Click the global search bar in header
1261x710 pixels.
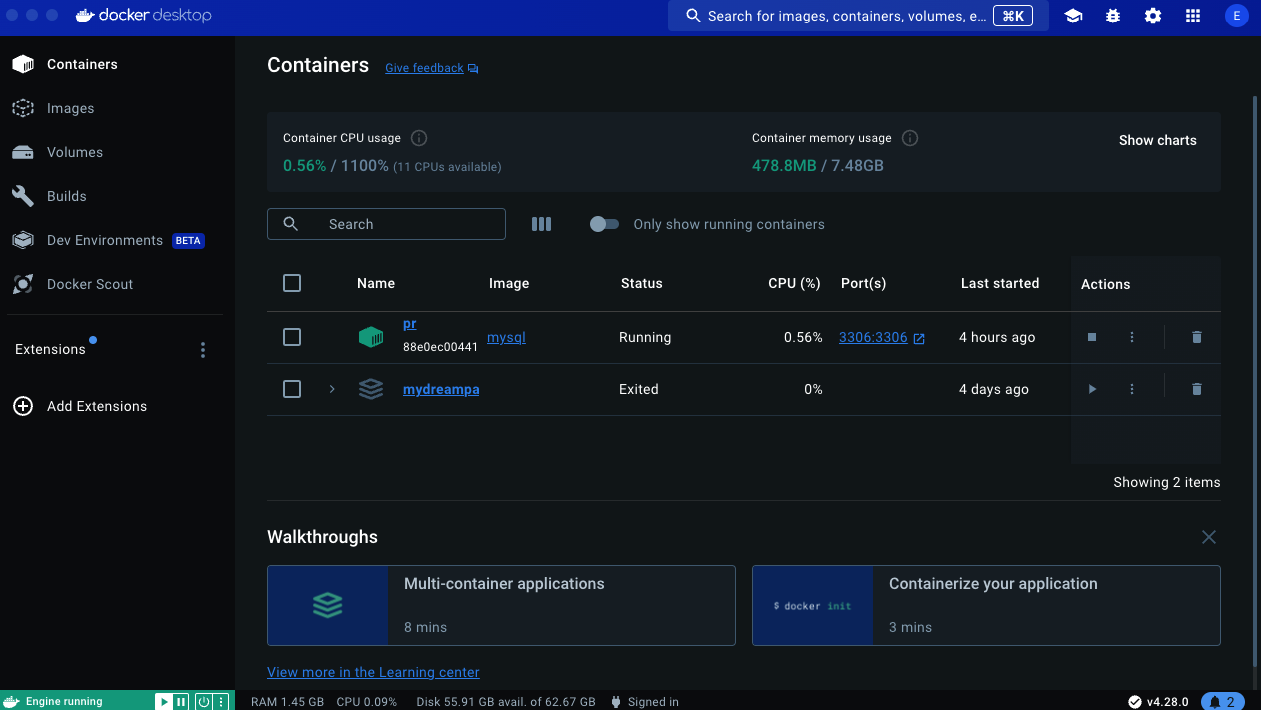[858, 16]
